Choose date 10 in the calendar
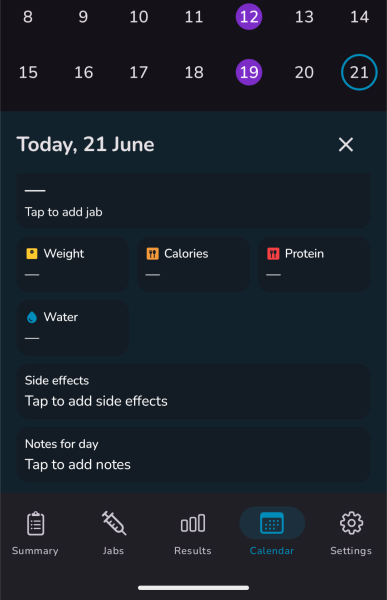The height and width of the screenshot is (600, 387). coord(139,16)
